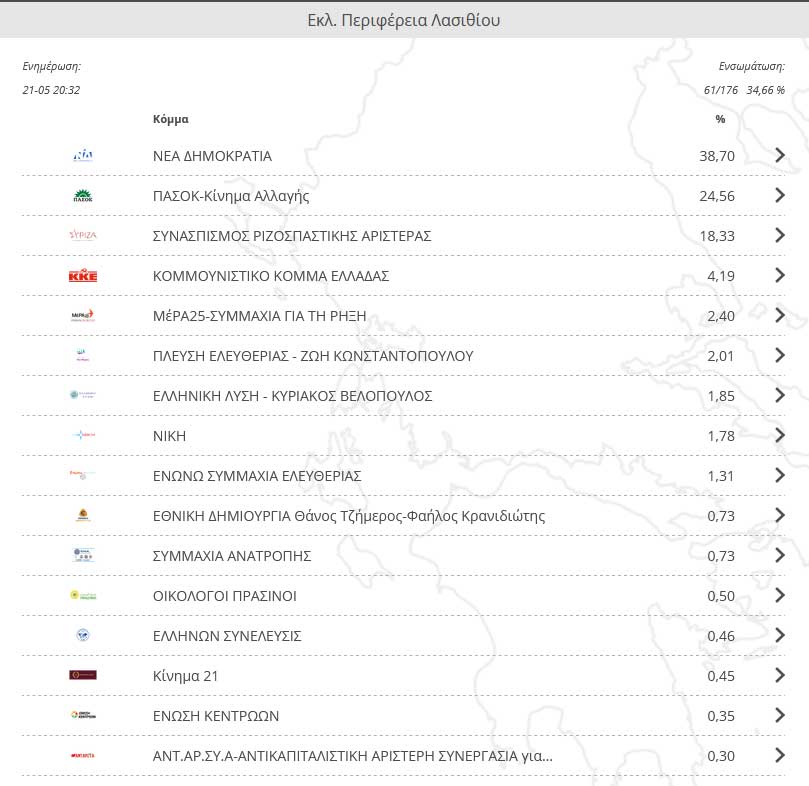Expand the ΕΛΛΗΝΙΚΗ ΛΥΣΗ row chevron
The image size is (809, 786).
[780, 395]
